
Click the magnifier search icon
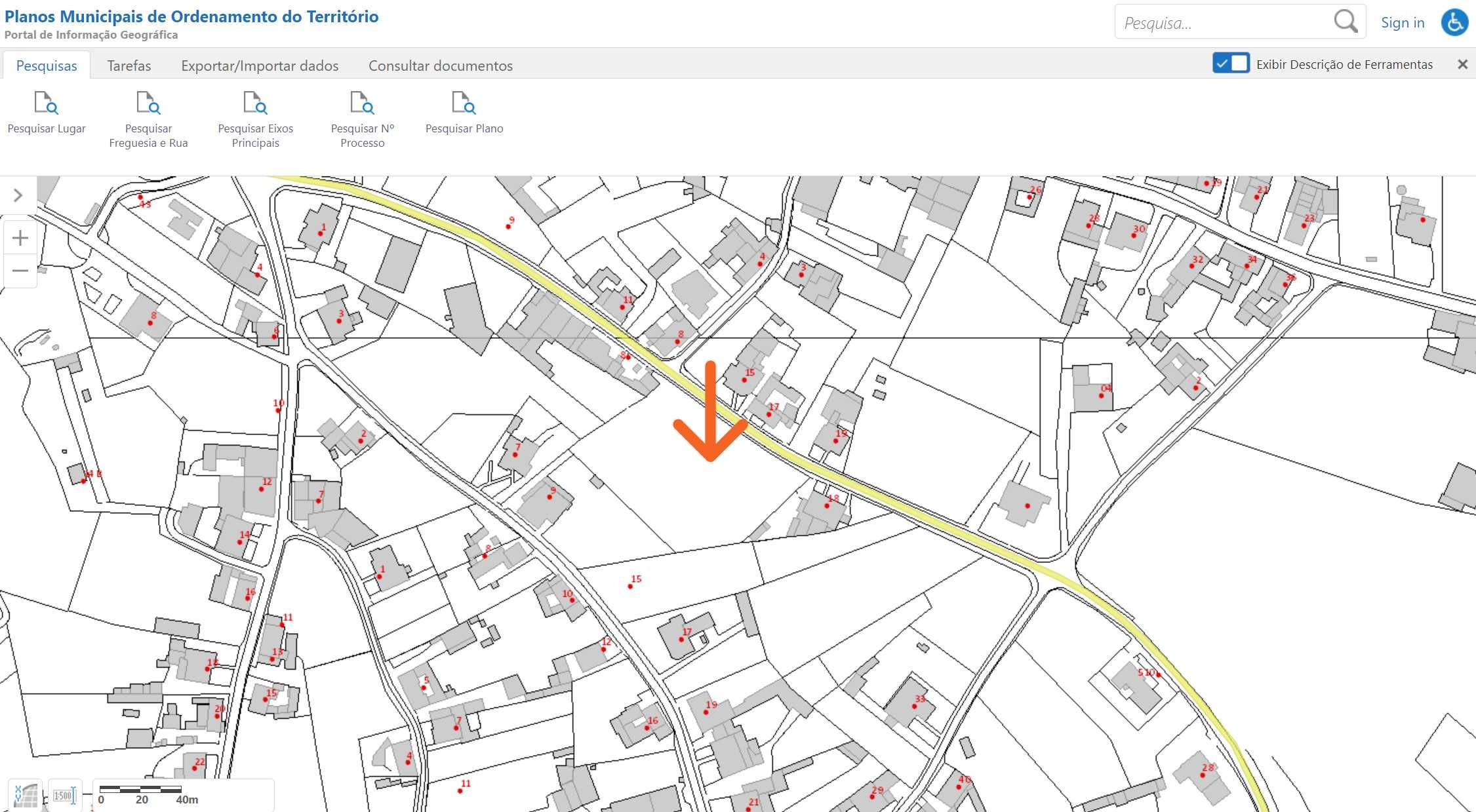coord(1346,22)
